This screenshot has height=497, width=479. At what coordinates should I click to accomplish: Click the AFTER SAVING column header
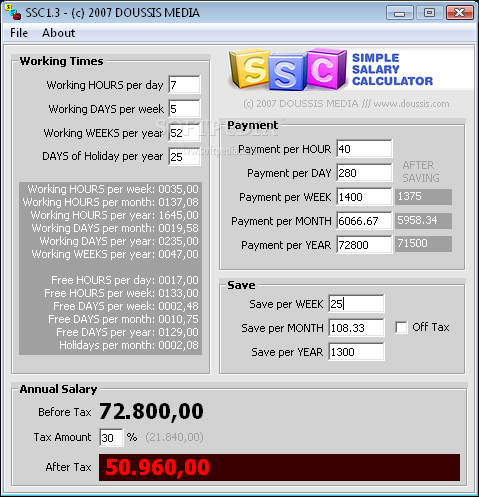point(421,171)
